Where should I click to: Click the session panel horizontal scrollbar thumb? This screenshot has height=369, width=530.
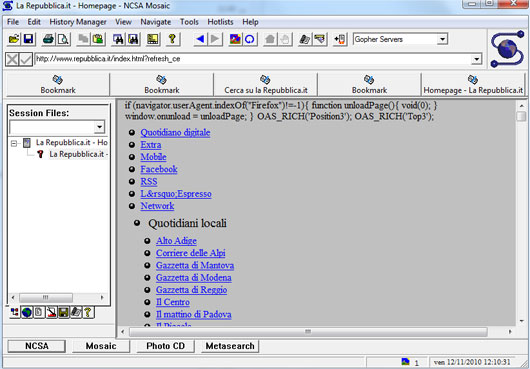46,298
